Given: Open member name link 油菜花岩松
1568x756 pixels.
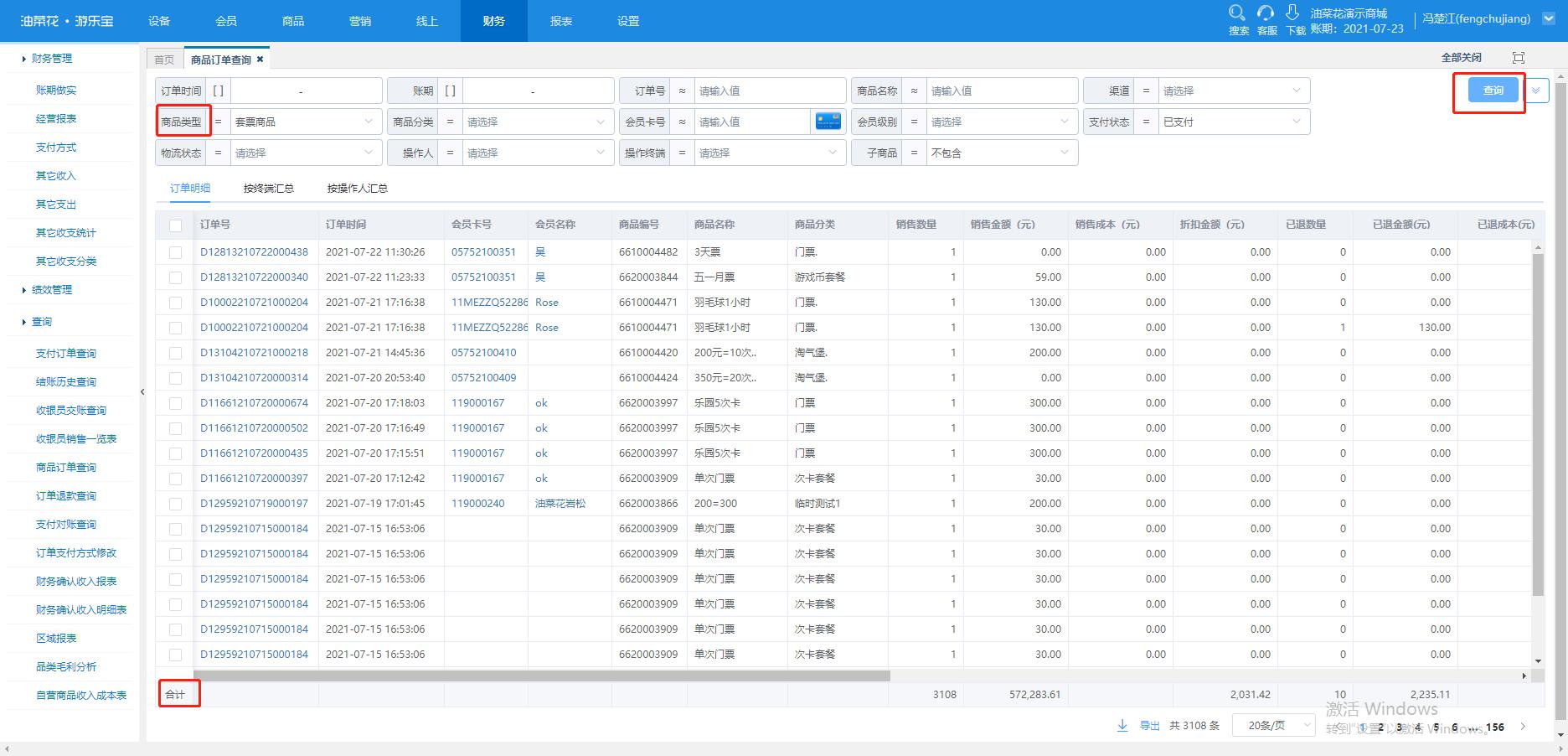Looking at the screenshot, I should pyautogui.click(x=560, y=504).
